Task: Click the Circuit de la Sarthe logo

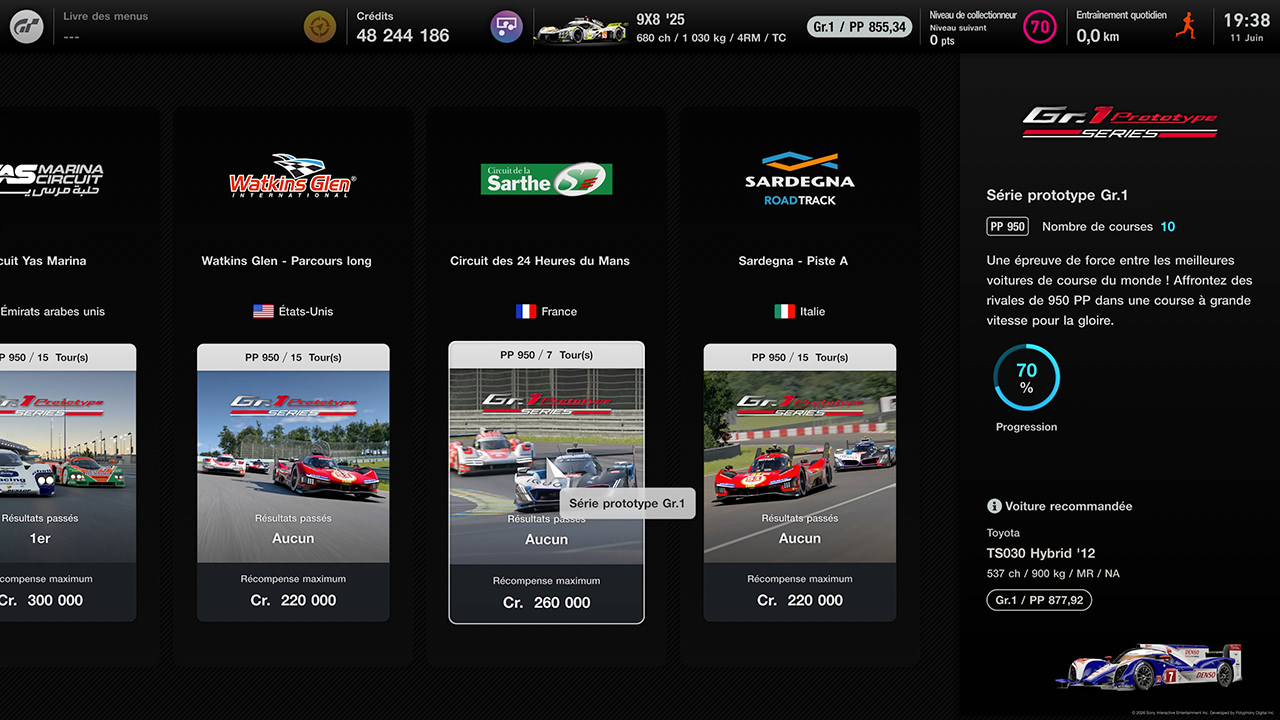Action: (x=546, y=179)
